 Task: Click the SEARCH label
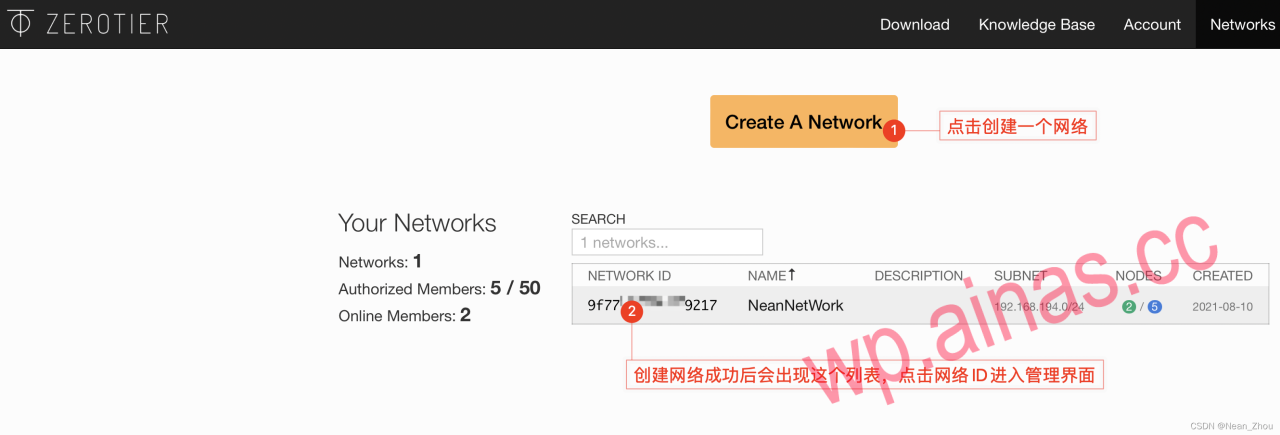coord(598,219)
